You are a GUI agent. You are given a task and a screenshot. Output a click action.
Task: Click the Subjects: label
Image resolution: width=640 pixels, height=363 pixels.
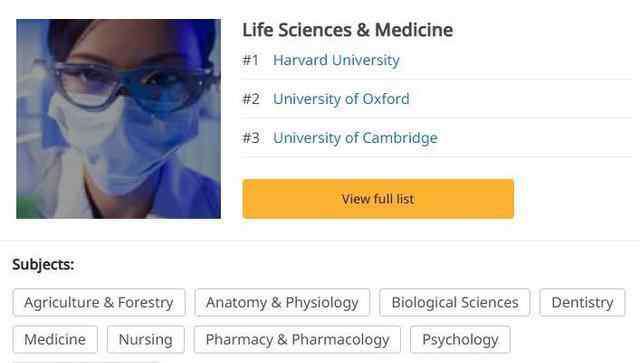click(x=43, y=265)
